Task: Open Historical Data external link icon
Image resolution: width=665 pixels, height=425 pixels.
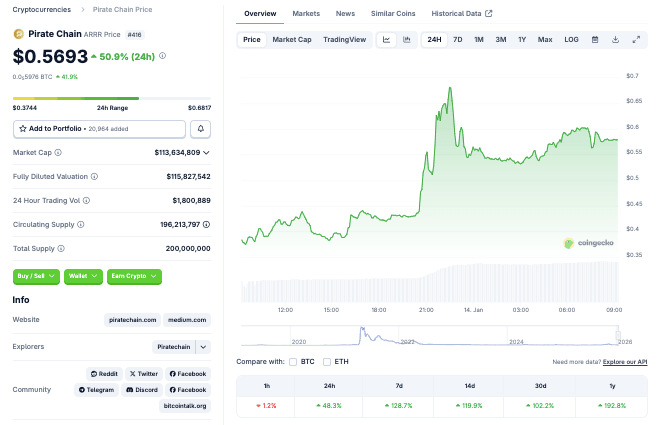Action: [x=489, y=14]
